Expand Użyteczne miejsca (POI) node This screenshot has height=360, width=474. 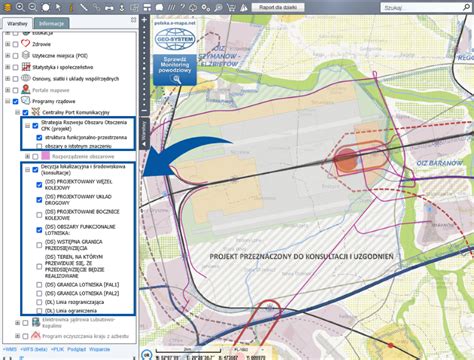pyautogui.click(x=7, y=56)
